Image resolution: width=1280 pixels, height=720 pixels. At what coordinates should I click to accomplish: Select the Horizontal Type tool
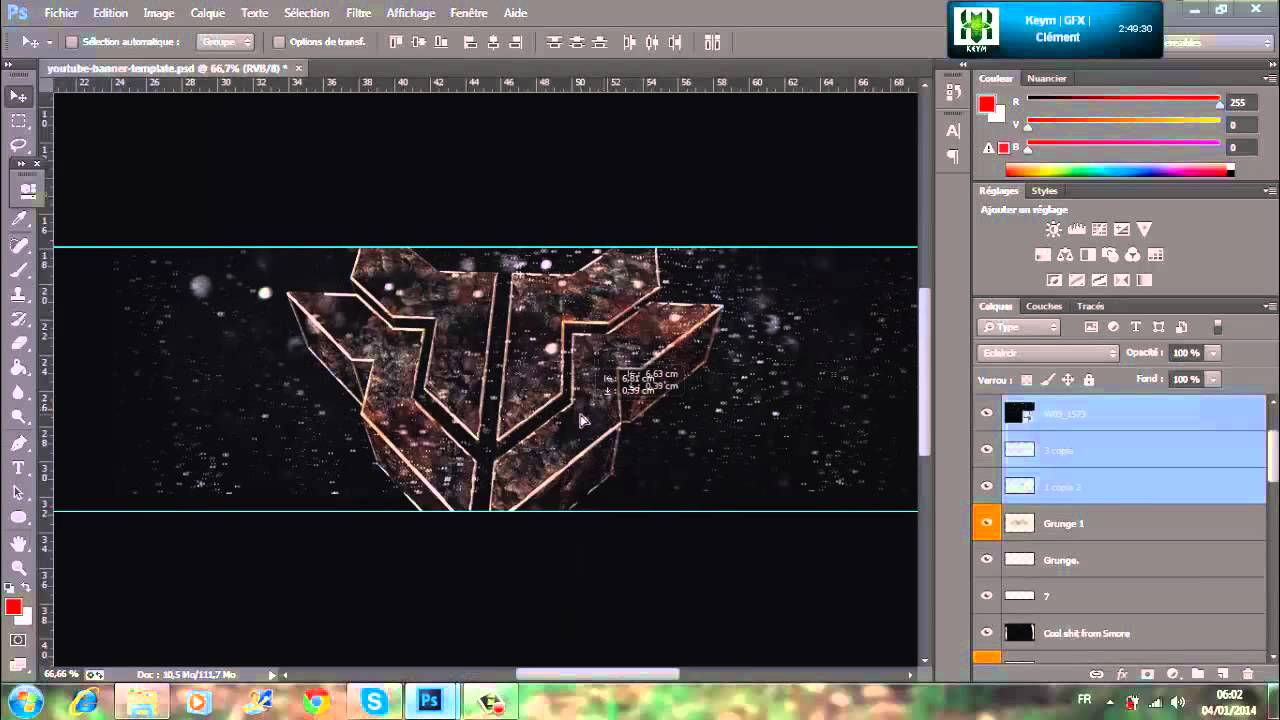tap(19, 468)
